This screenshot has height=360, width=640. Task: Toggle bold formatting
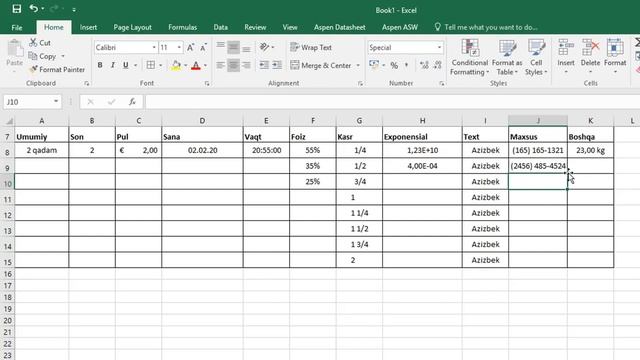coord(100,65)
